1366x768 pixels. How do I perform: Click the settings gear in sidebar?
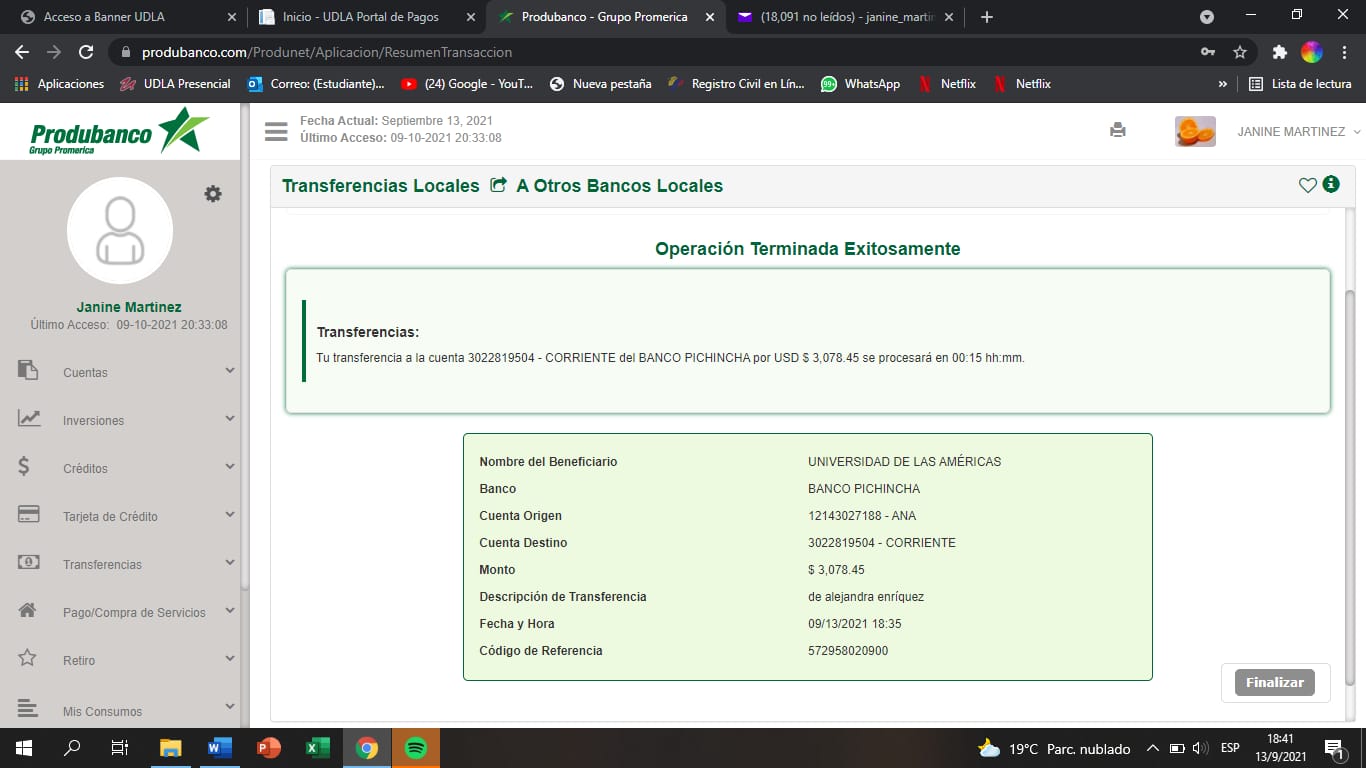click(213, 194)
